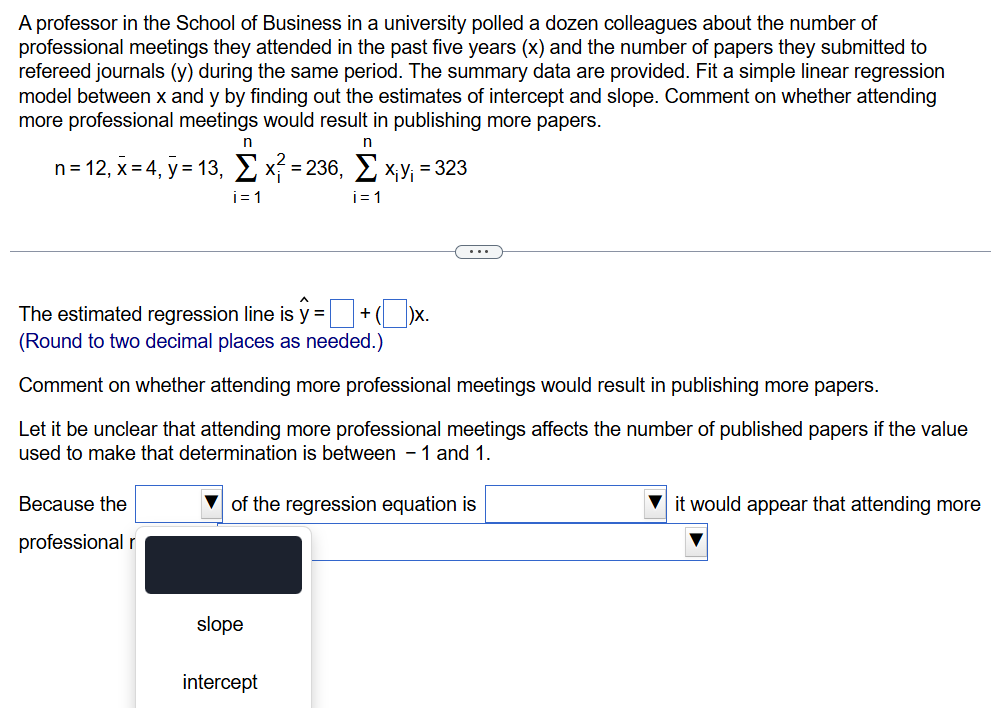Click the triangle arrow on the regression equation selector
This screenshot has height=708, width=1005.
pos(657,503)
